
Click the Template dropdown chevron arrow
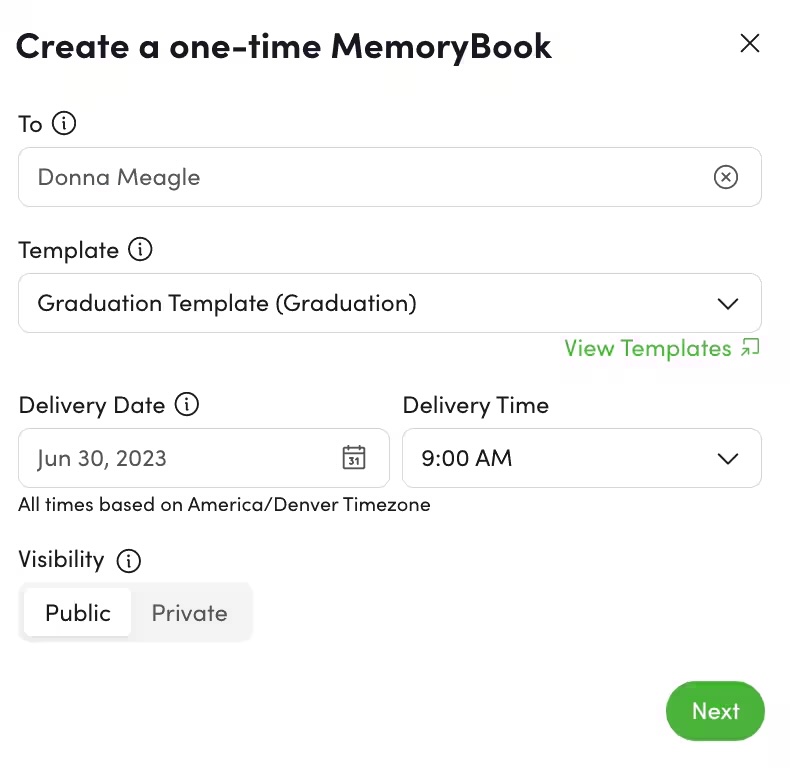coord(728,303)
